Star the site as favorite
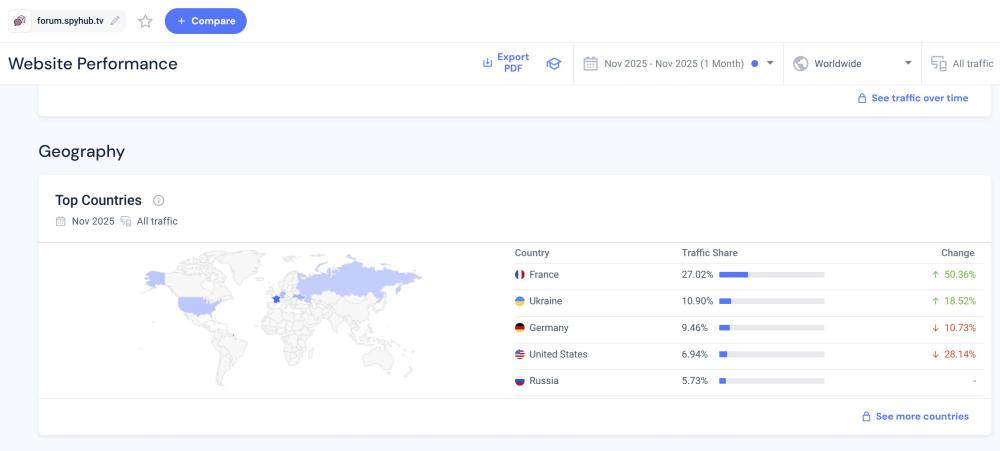The image size is (1000, 451). [145, 21]
